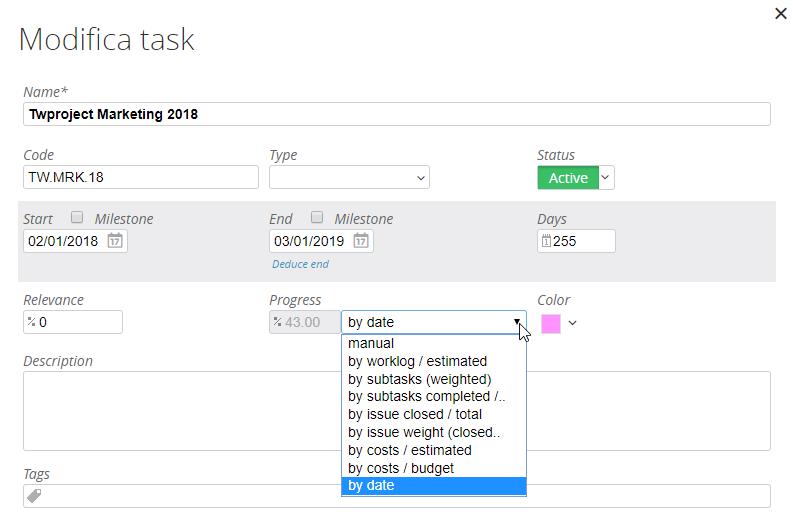Enable the Start Milestone checkbox

pos(77,218)
